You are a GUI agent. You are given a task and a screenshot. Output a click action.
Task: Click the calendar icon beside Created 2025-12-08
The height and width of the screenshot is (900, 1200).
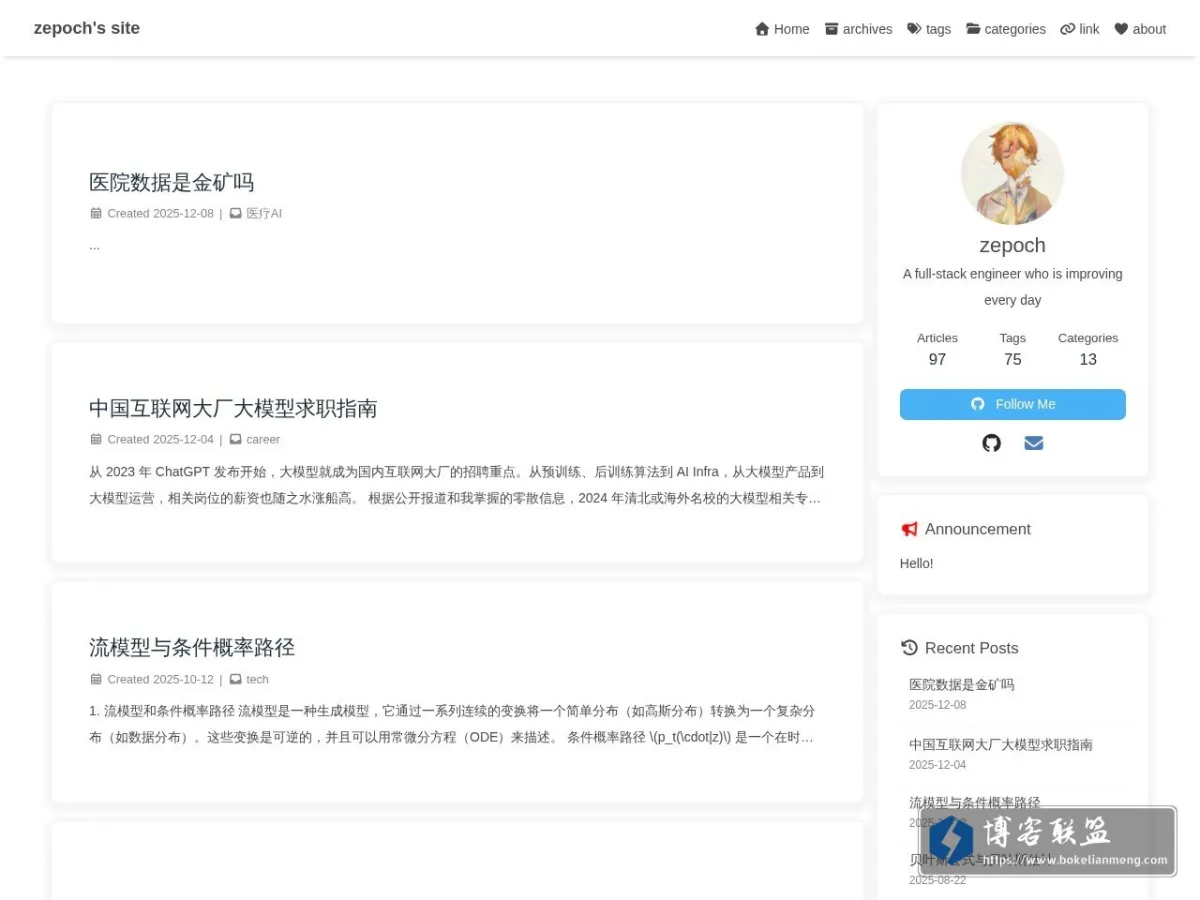pos(96,213)
